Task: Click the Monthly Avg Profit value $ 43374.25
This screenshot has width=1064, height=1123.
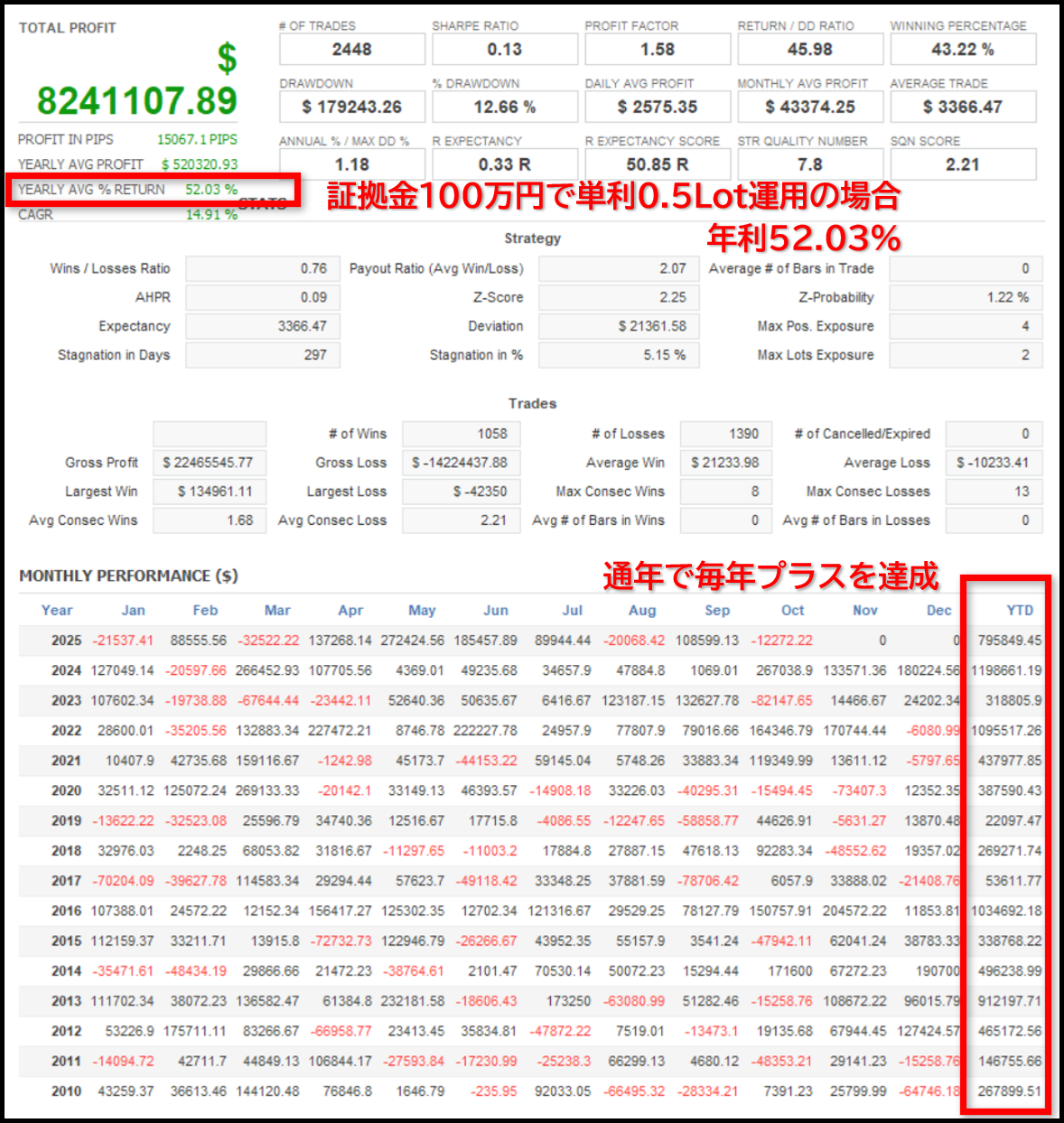Action: [x=810, y=107]
